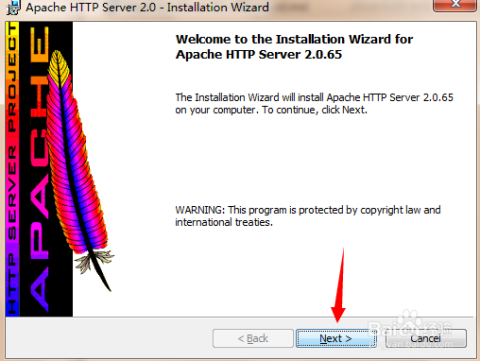Click the 'Apache HTTP Server 2.0 - Installation Wizard' title

tap(147, 7)
